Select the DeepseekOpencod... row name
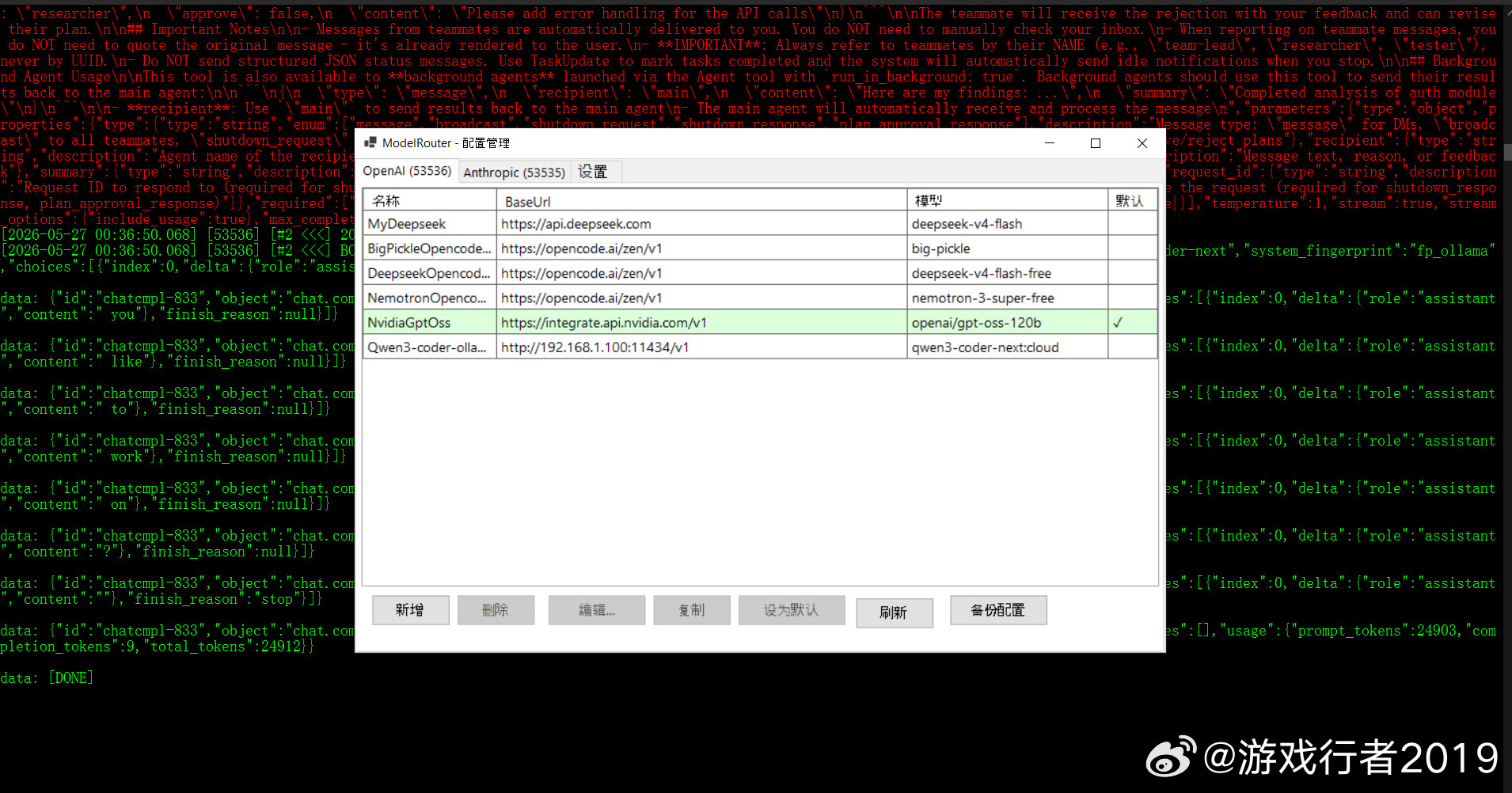1512x793 pixels. [x=430, y=273]
